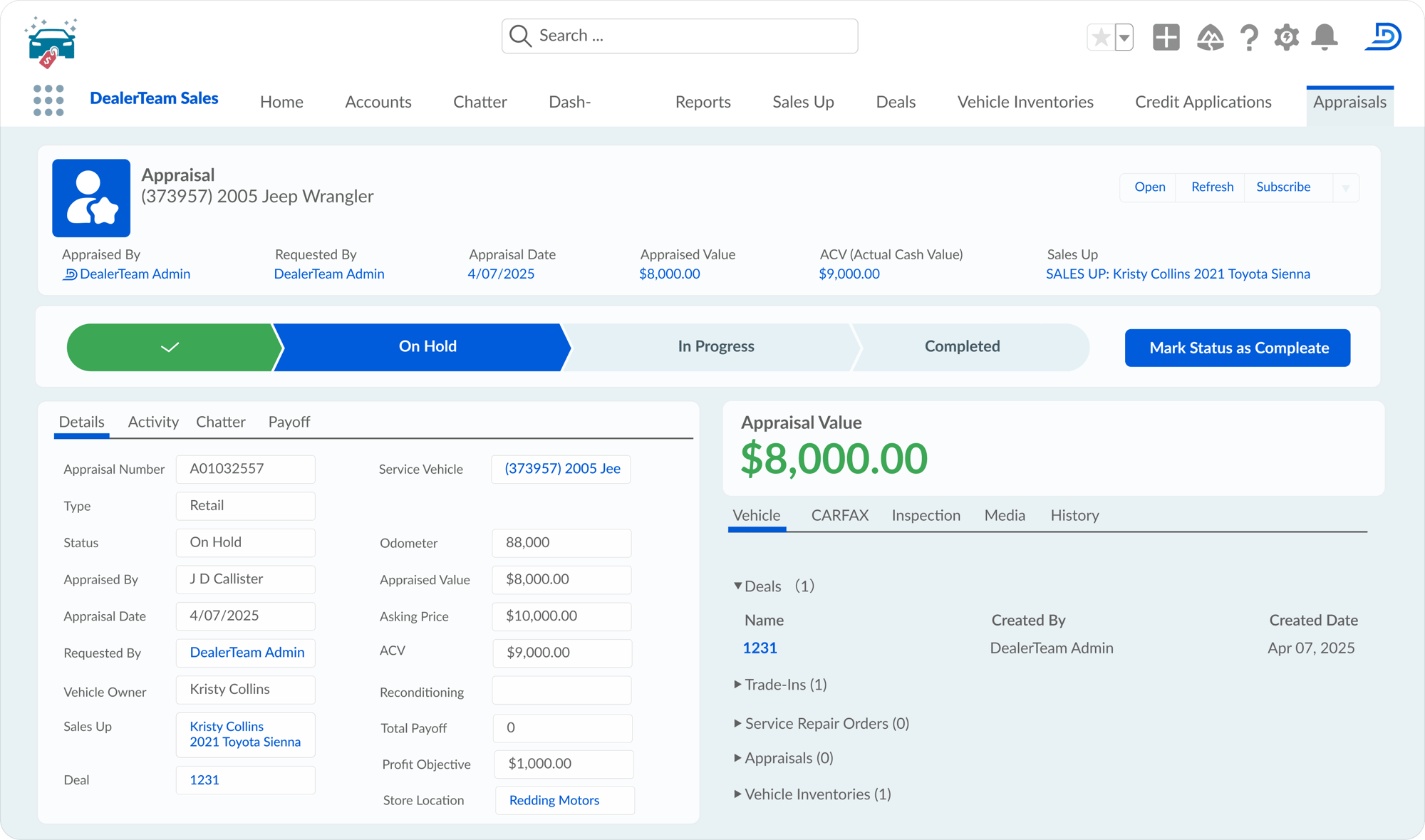Switch to the Payoff tab
Viewport: 1425px width, 840px height.
click(289, 422)
